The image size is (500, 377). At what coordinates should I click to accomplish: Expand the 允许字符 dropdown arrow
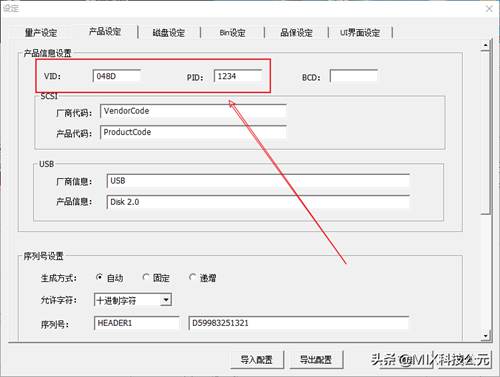click(166, 300)
